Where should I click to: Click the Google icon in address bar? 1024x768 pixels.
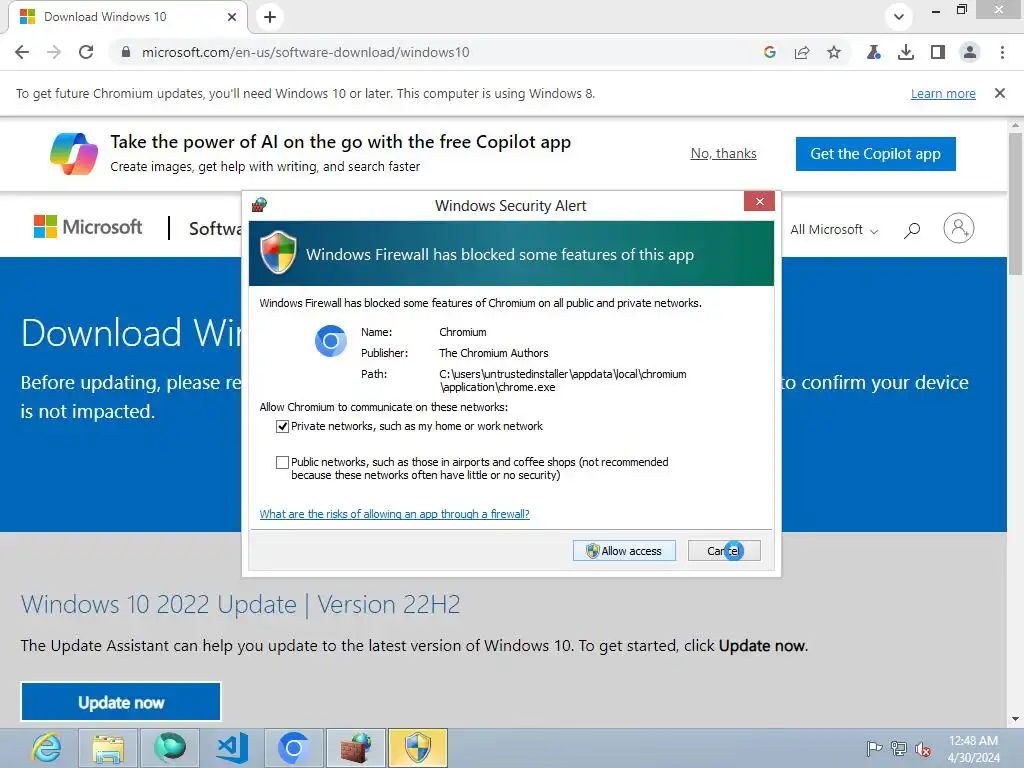click(770, 52)
